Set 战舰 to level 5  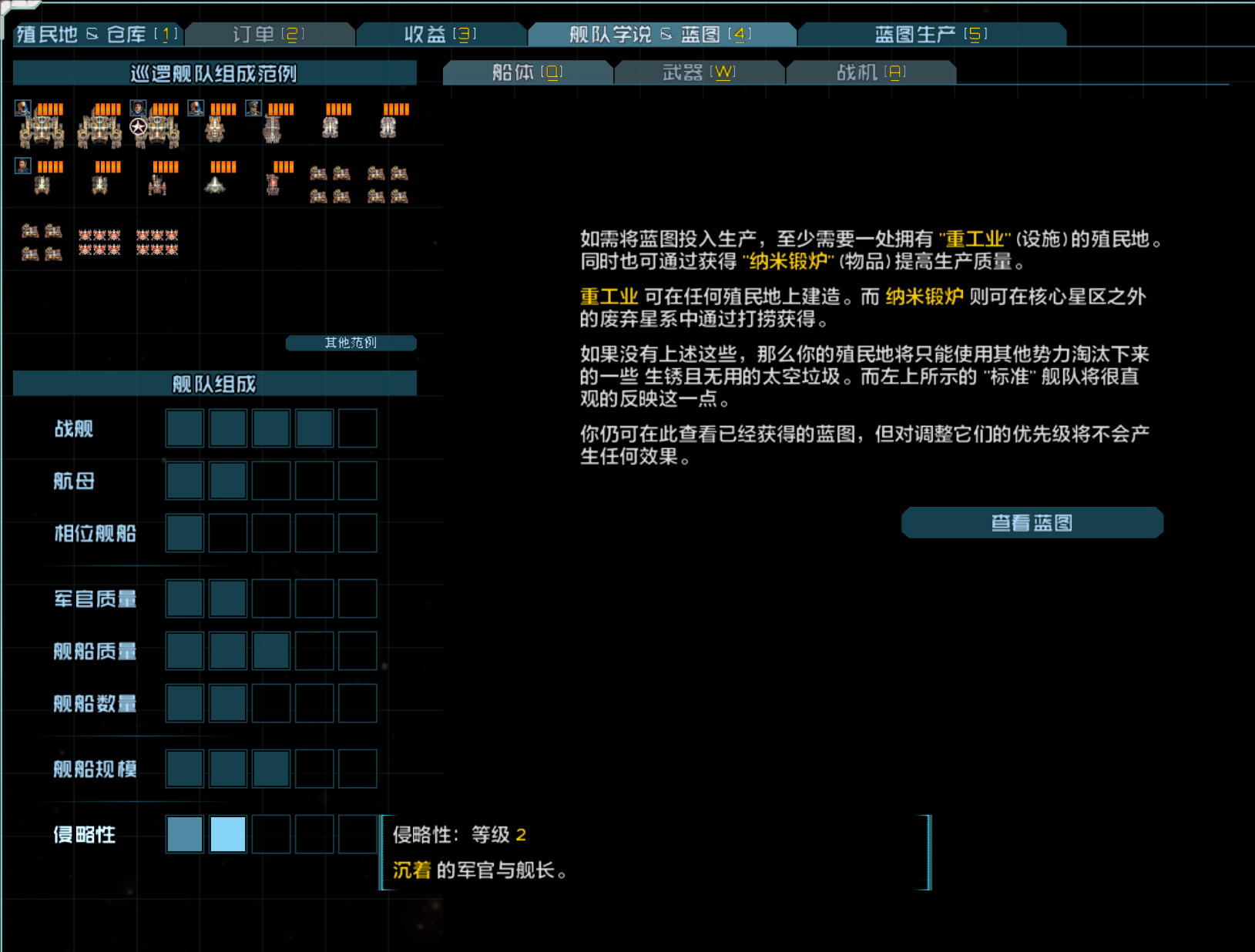(x=357, y=428)
